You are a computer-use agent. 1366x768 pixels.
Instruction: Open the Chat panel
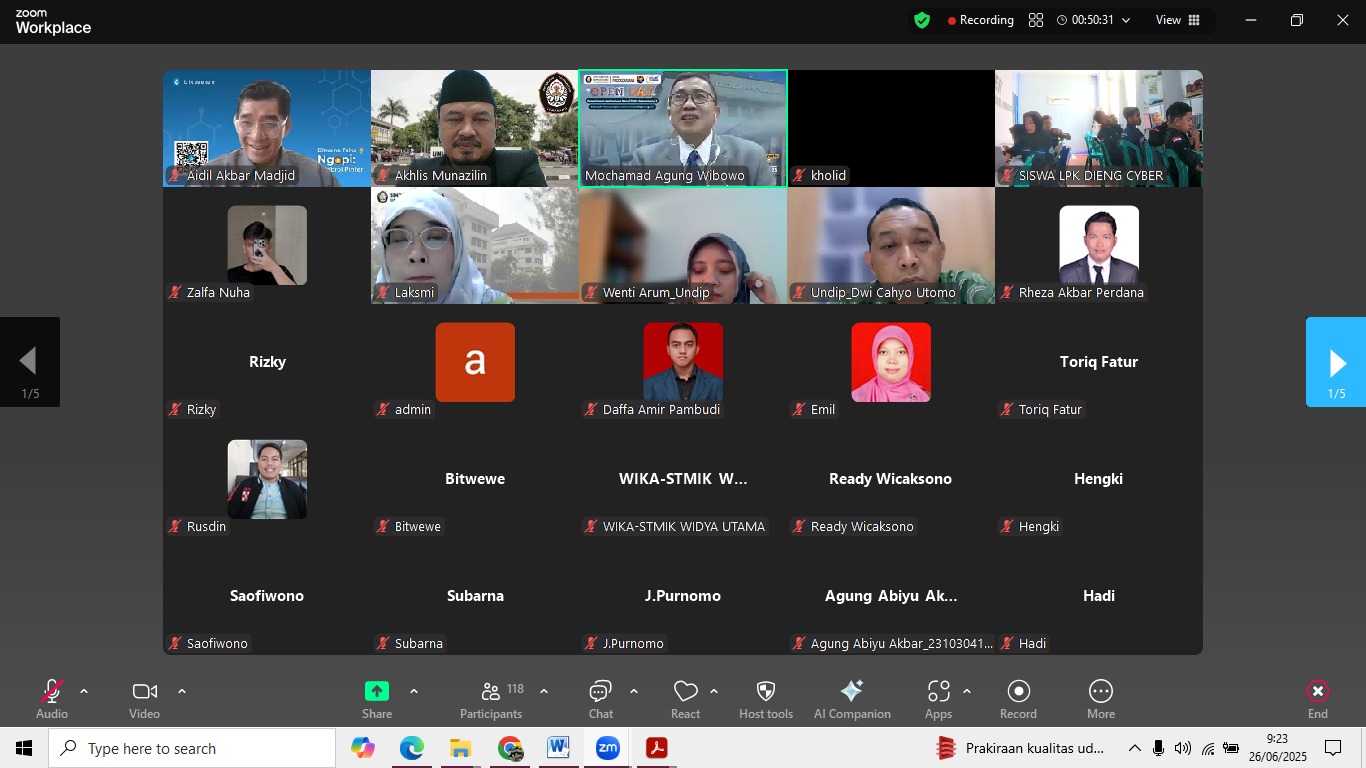click(x=600, y=692)
